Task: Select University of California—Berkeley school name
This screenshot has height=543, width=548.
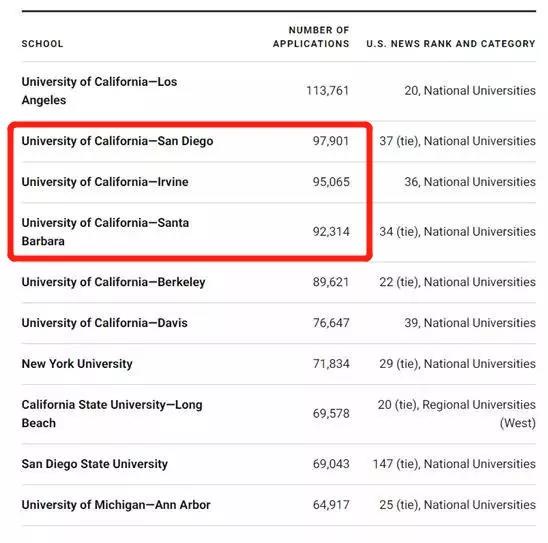Action: coord(114,282)
